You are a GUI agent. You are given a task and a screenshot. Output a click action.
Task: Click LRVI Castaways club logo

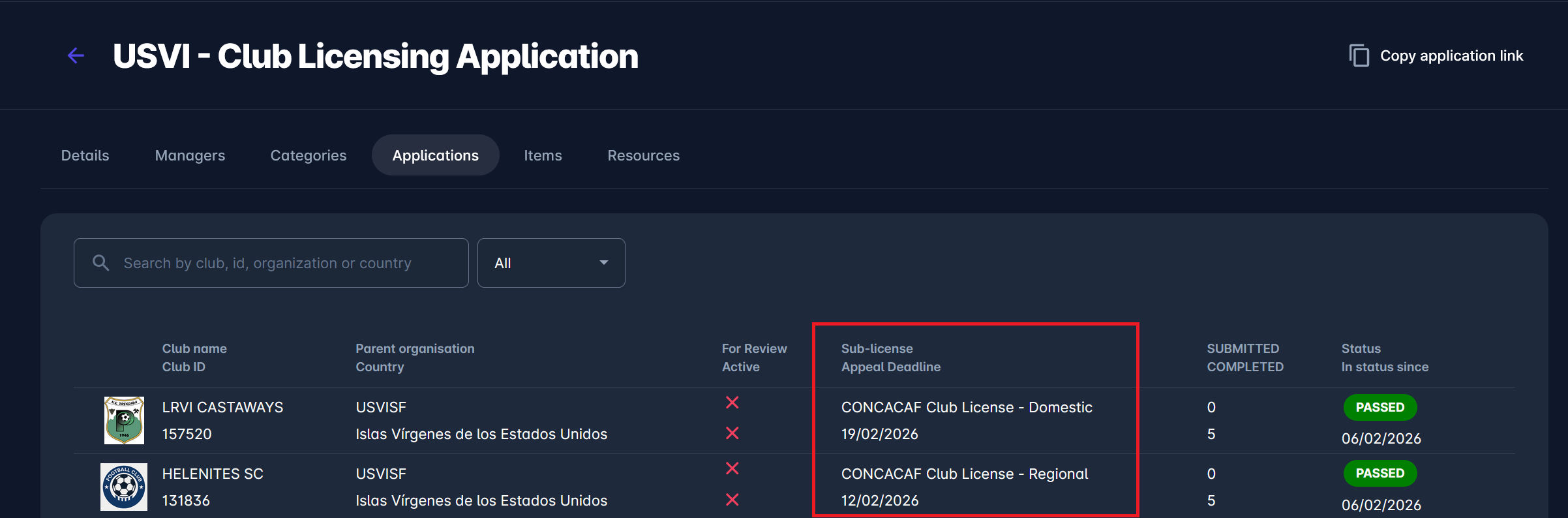(124, 421)
